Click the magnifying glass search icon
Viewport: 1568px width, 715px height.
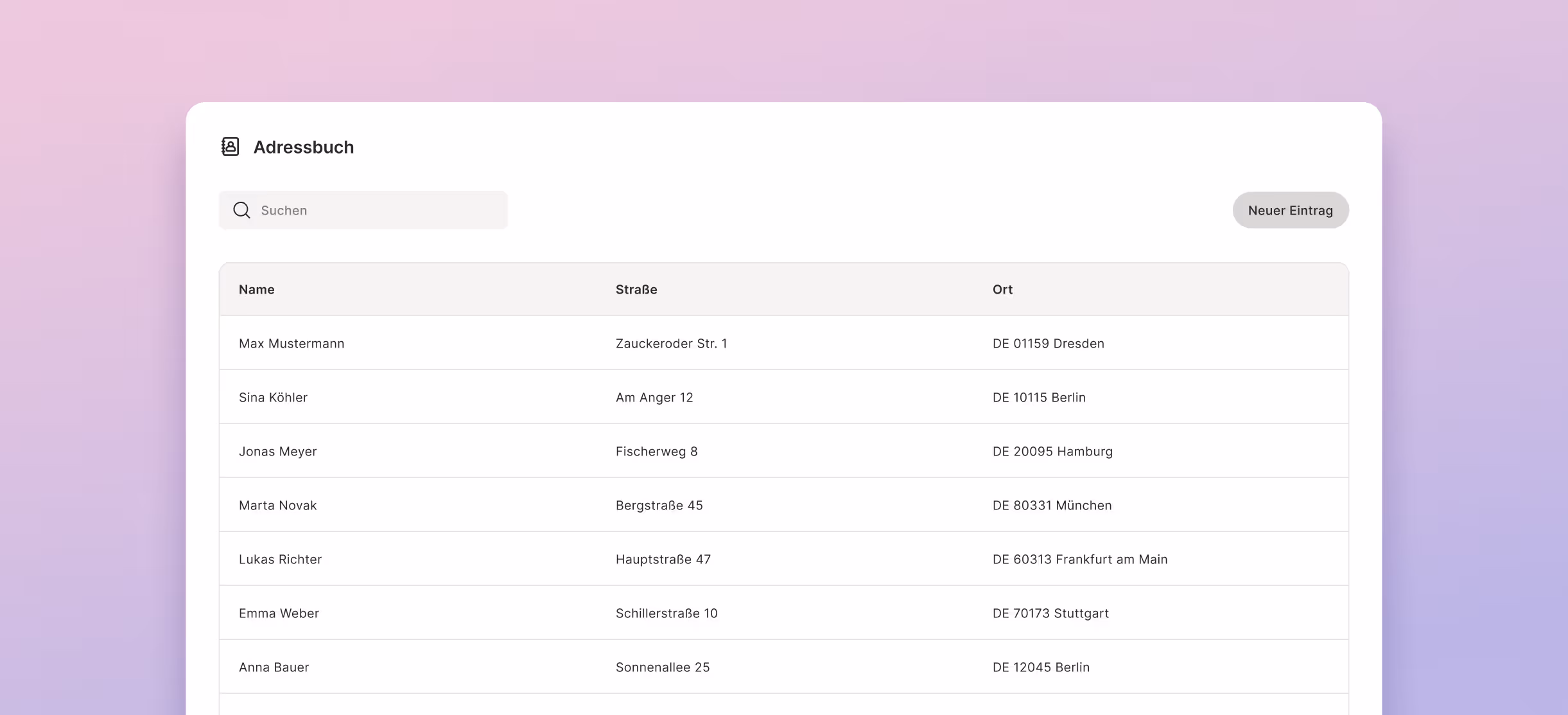pos(241,210)
